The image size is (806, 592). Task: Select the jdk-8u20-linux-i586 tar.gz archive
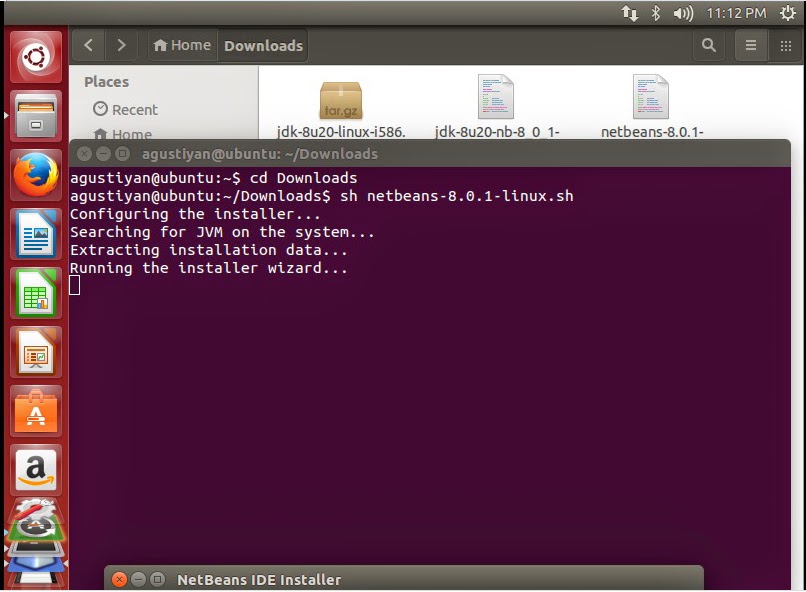tap(341, 108)
